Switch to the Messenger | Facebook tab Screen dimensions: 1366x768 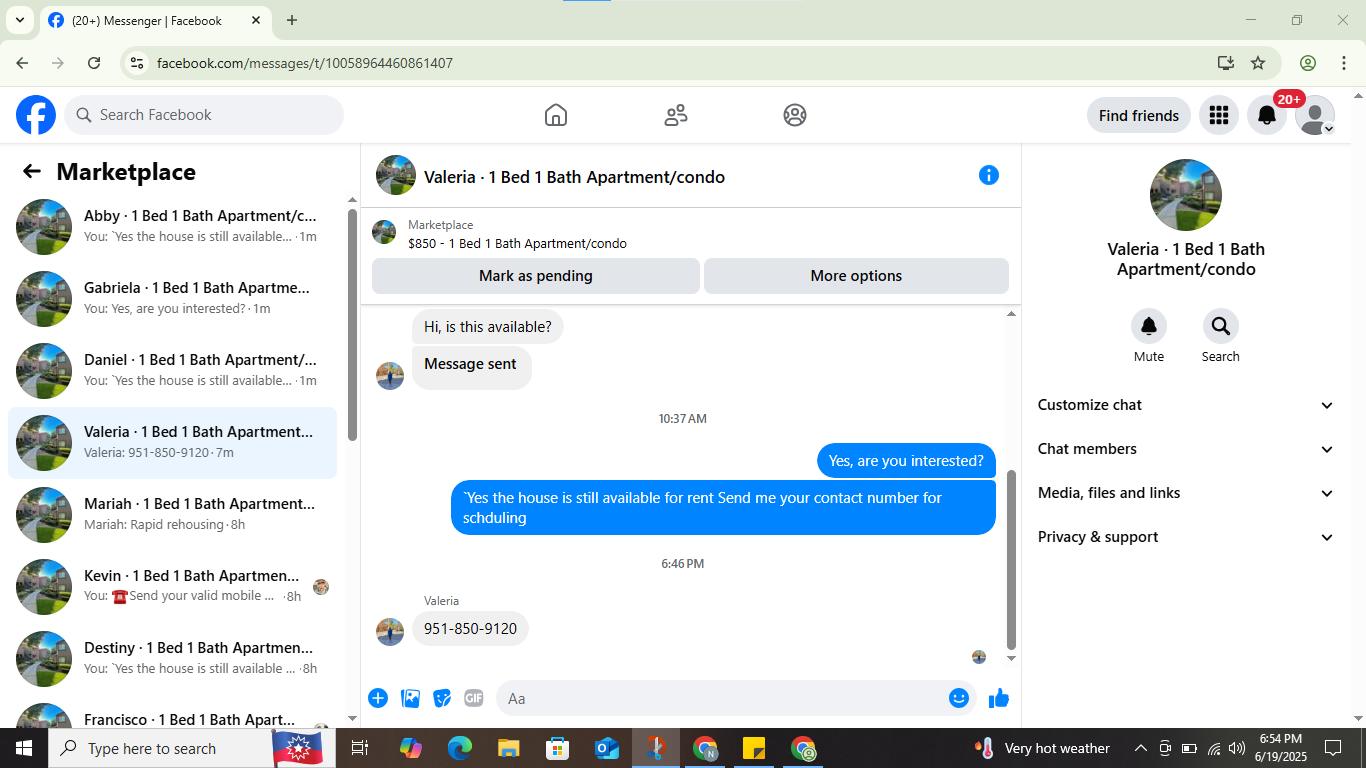[155, 20]
